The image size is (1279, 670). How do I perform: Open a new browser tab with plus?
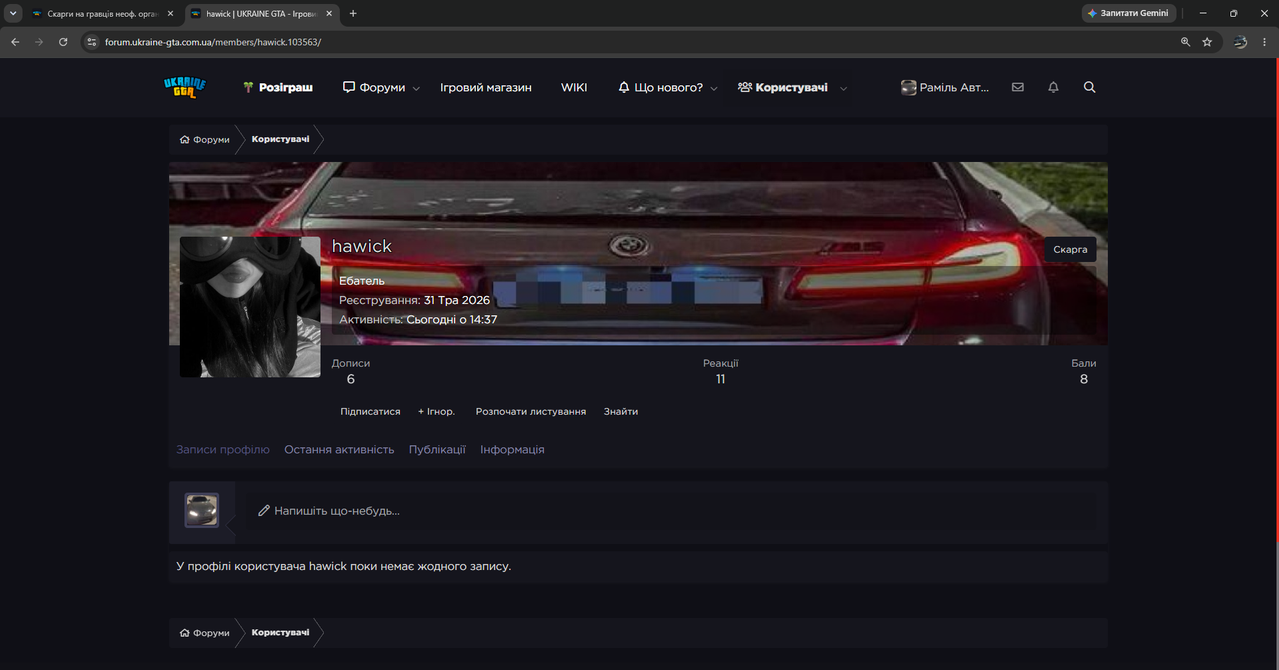coord(353,13)
